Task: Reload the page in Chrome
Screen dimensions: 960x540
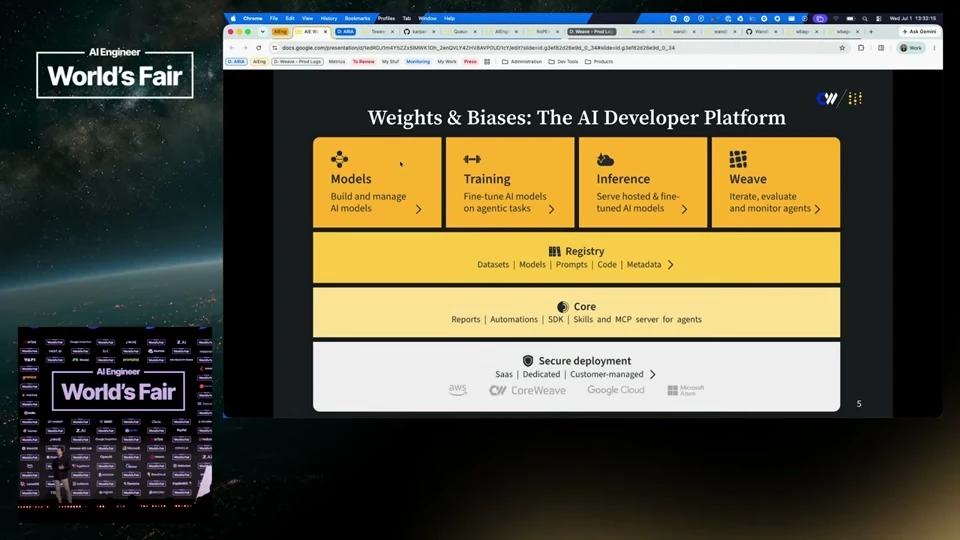Action: click(x=258, y=48)
